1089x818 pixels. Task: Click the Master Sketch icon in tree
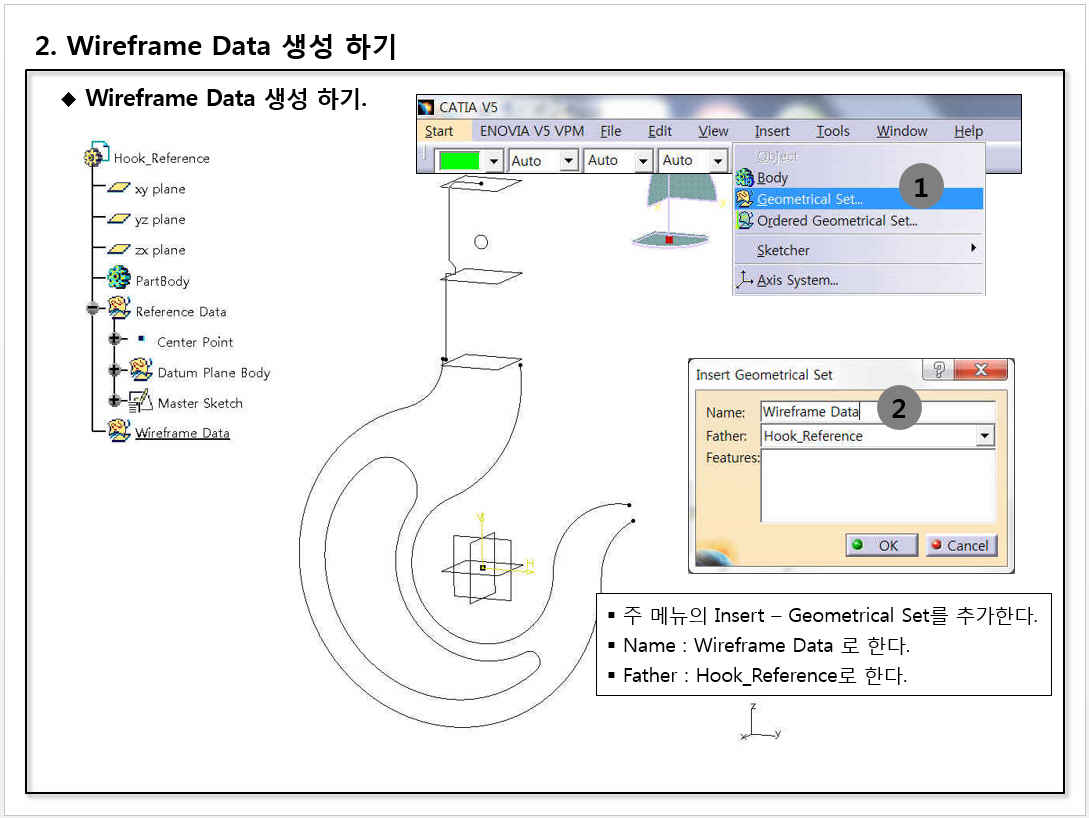[141, 402]
